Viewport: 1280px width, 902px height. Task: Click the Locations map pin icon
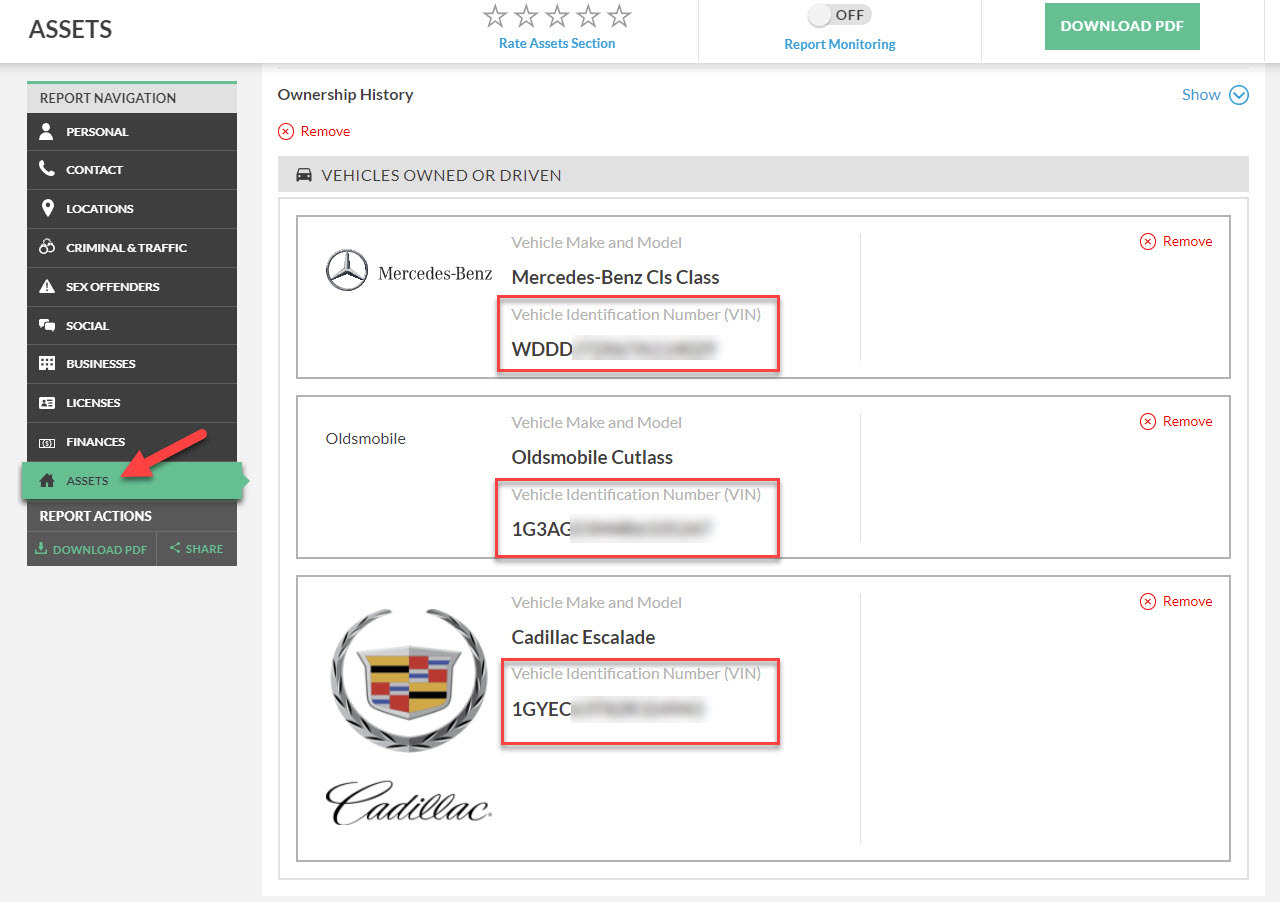(x=46, y=208)
